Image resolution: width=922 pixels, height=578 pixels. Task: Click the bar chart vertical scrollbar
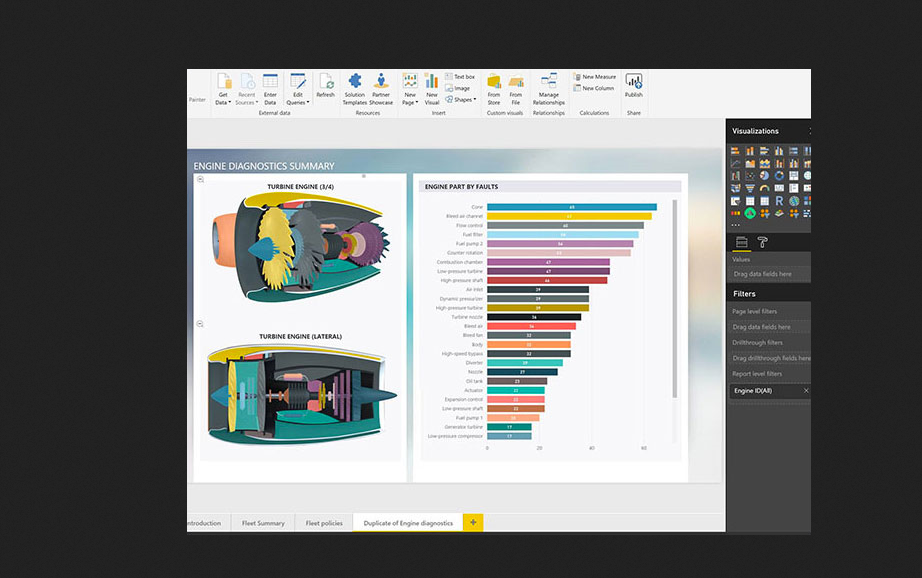pyautogui.click(x=675, y=300)
